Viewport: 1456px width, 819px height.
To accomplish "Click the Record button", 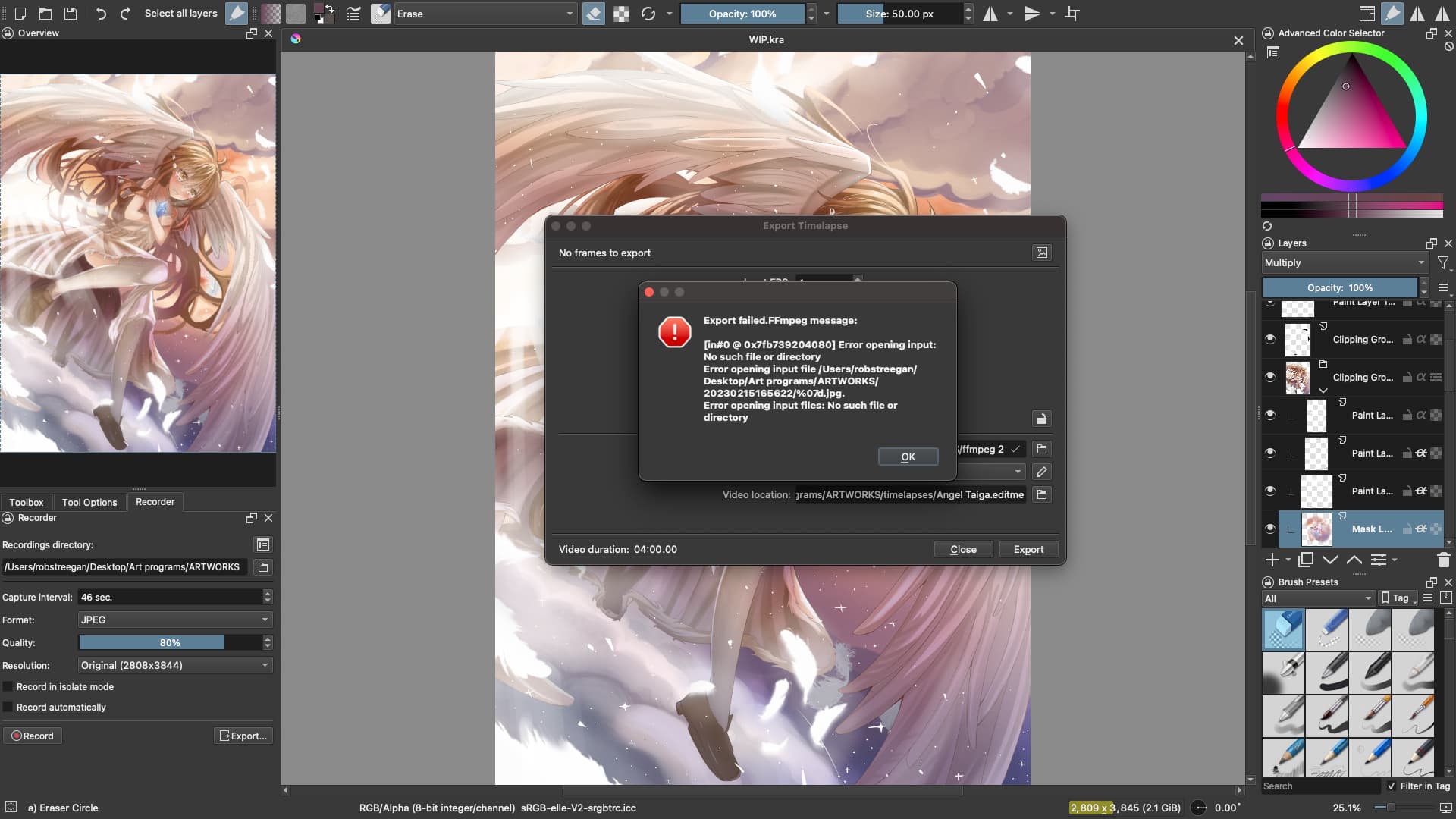I will pyautogui.click(x=33, y=736).
